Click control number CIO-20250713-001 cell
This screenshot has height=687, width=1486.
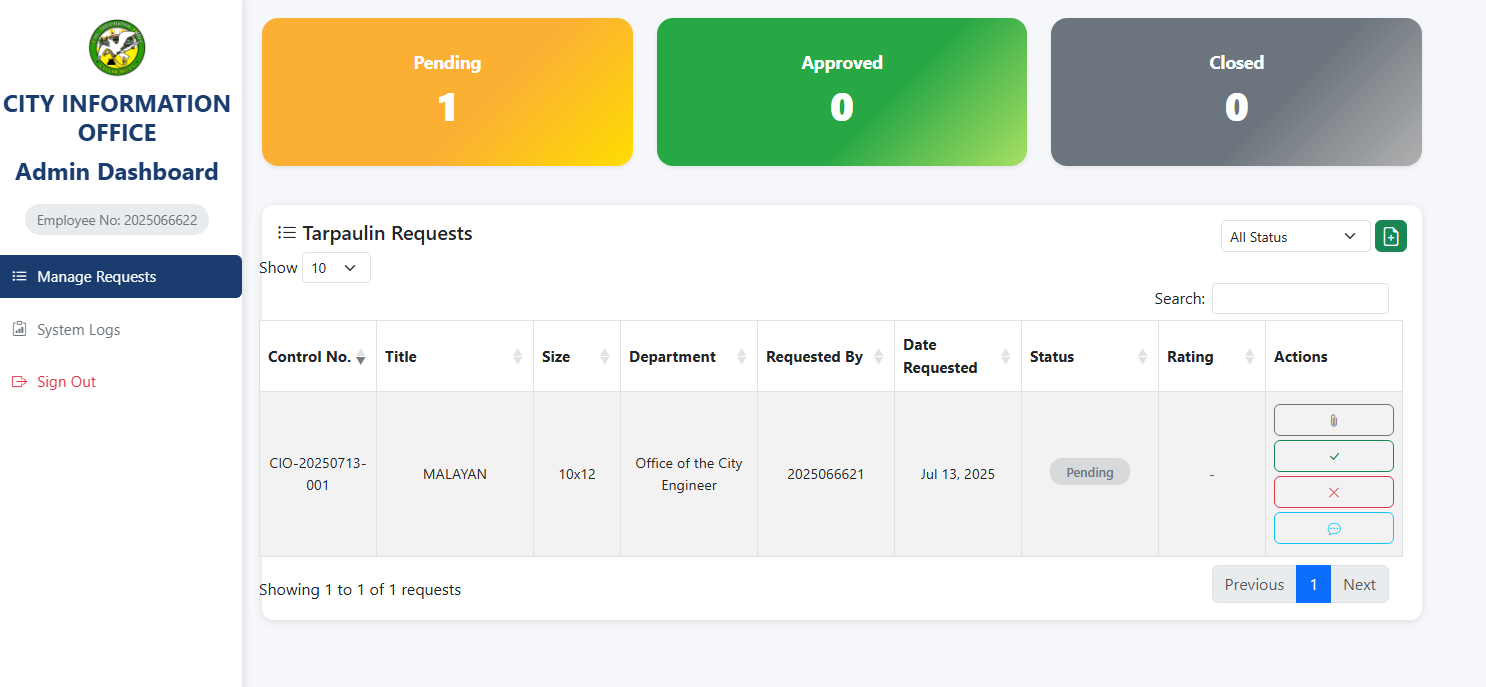coord(318,474)
